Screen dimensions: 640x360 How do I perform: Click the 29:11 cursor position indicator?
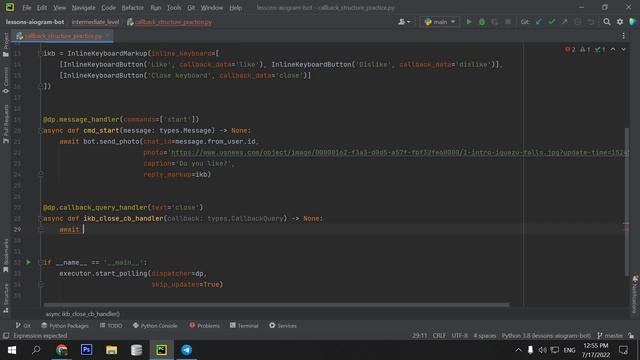[x=420, y=336]
